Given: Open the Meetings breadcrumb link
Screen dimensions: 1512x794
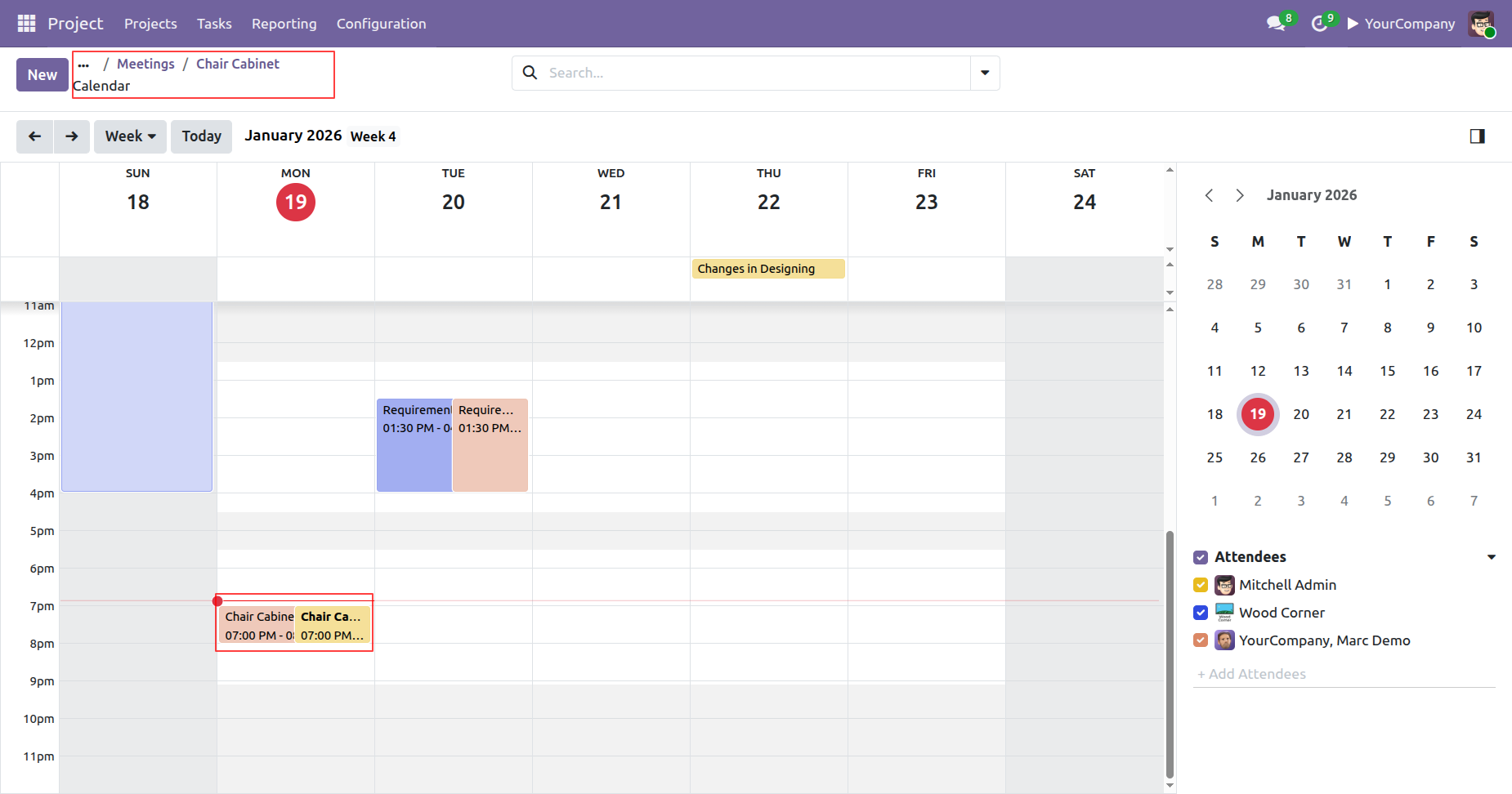Looking at the screenshot, I should (145, 64).
